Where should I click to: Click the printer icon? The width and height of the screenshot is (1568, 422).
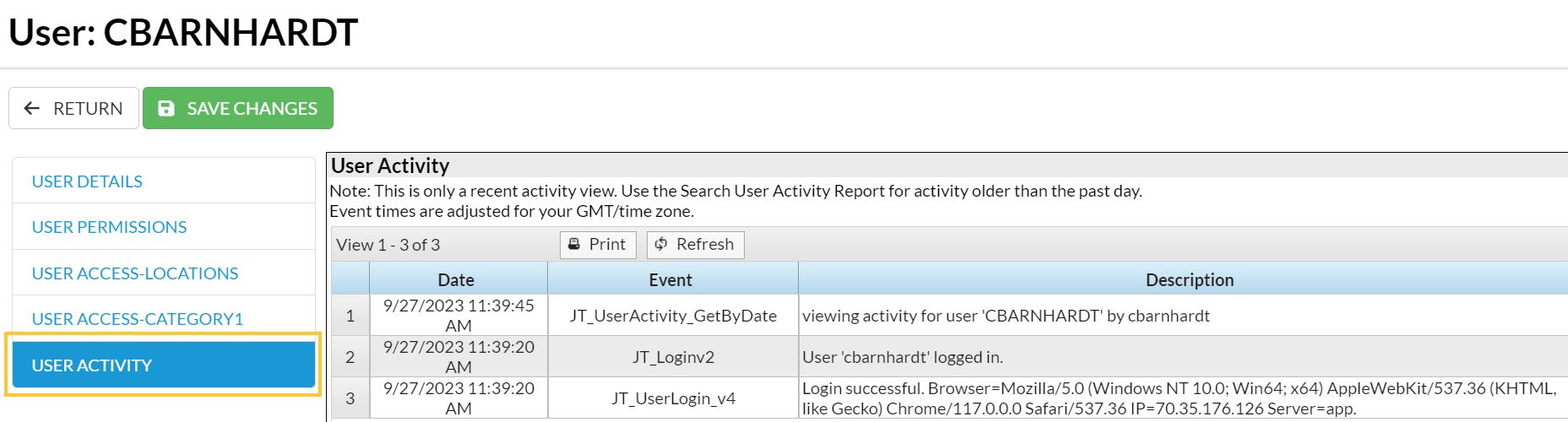coord(574,244)
